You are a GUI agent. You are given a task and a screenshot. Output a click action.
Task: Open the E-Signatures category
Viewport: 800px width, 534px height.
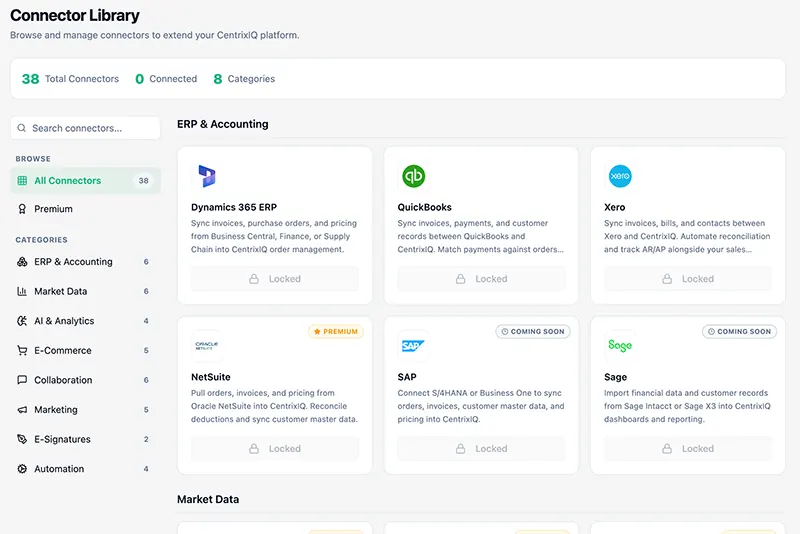pos(86,439)
